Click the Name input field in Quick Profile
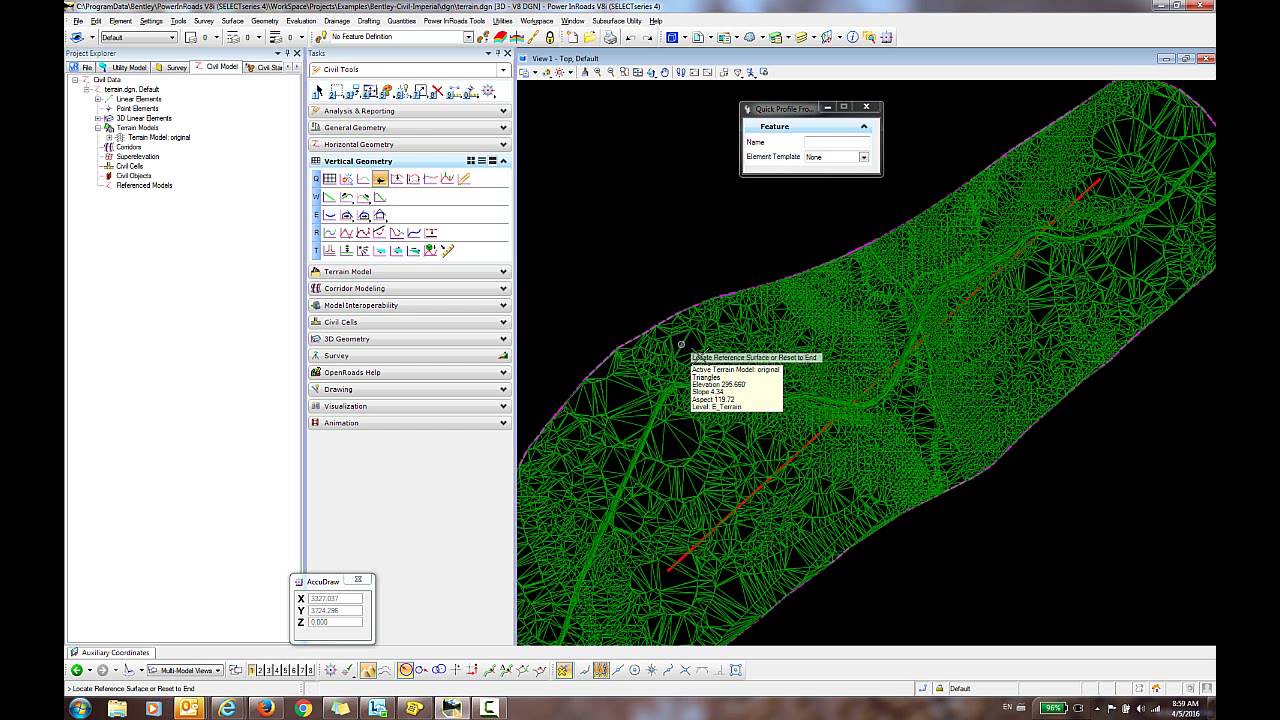The height and width of the screenshot is (720, 1280). [x=837, y=143]
